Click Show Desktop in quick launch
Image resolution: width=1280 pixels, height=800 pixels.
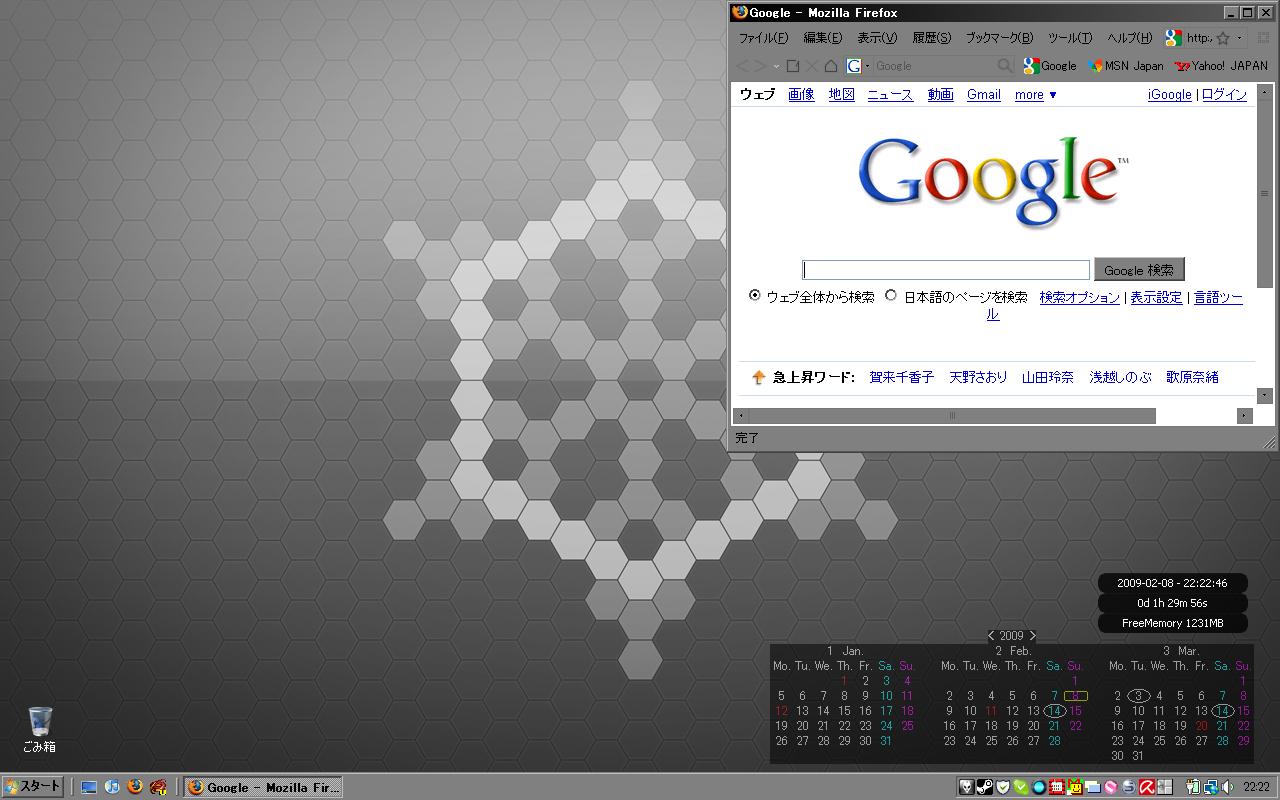coord(89,787)
